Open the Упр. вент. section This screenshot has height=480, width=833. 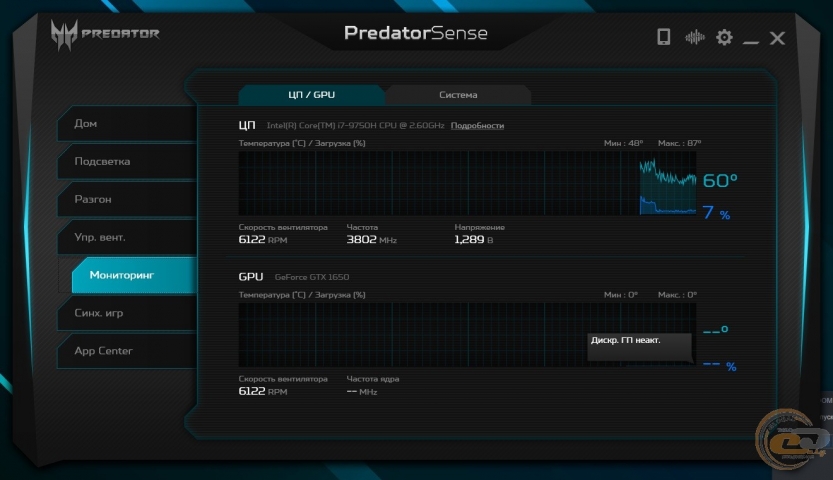pyautogui.click(x=127, y=237)
